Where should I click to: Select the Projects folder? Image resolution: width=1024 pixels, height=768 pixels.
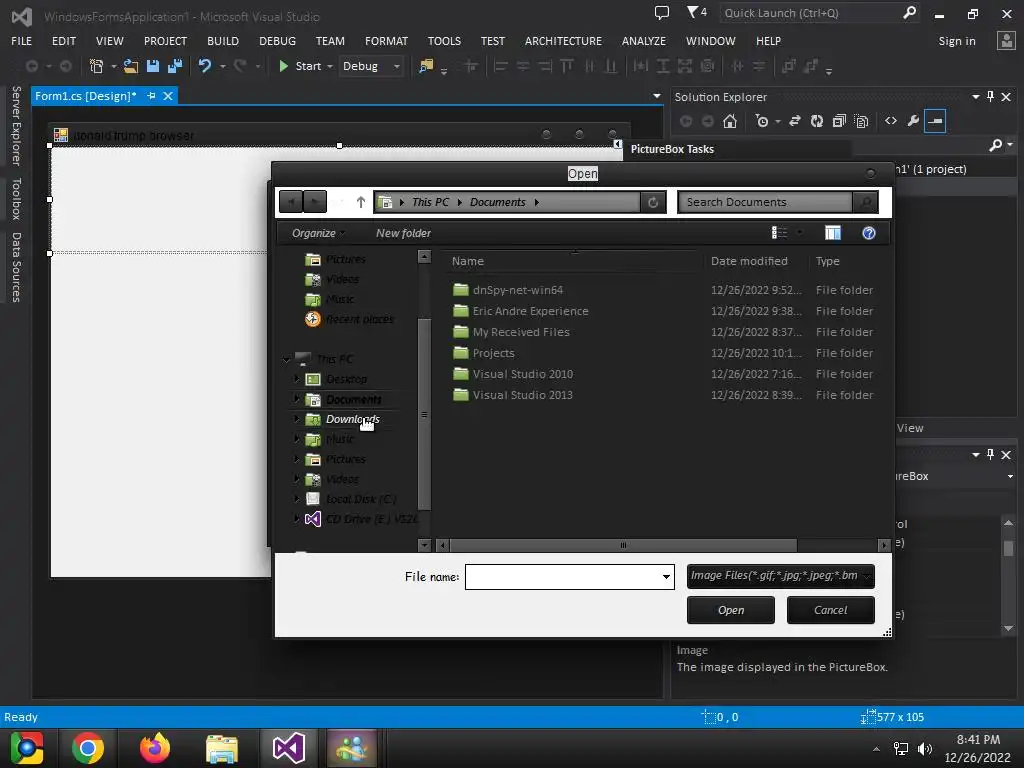(x=493, y=353)
